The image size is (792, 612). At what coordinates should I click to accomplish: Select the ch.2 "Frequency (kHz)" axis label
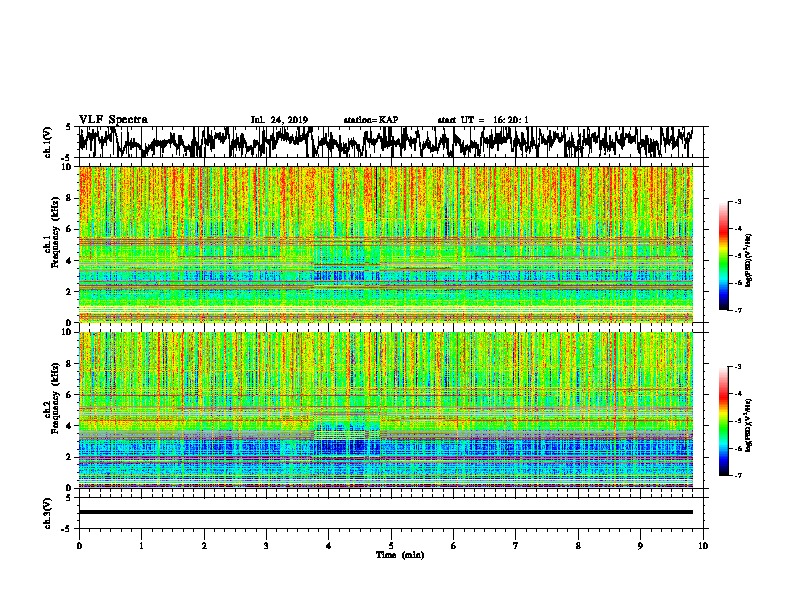55,397
